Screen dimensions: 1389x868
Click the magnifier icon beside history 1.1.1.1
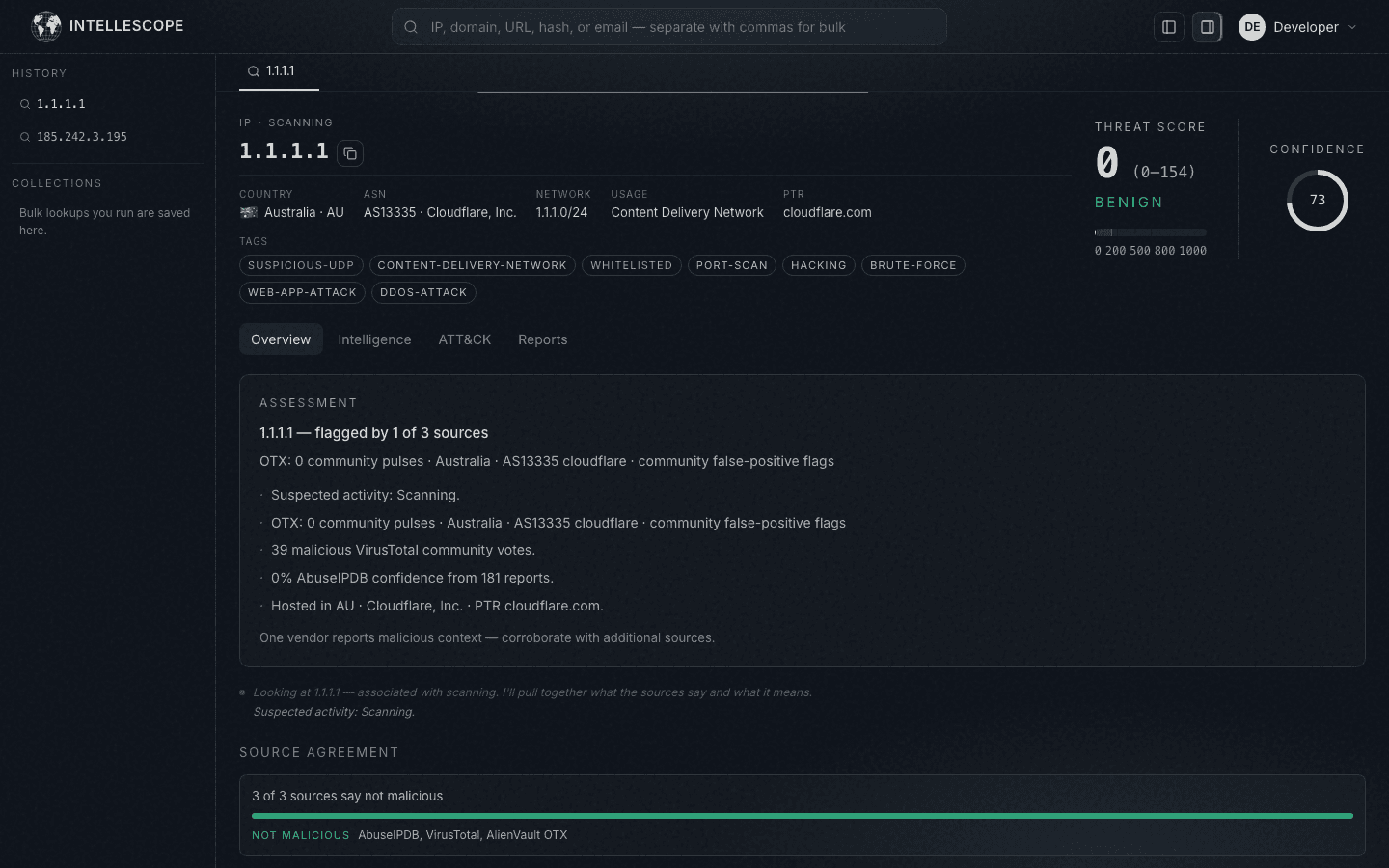coord(25,104)
